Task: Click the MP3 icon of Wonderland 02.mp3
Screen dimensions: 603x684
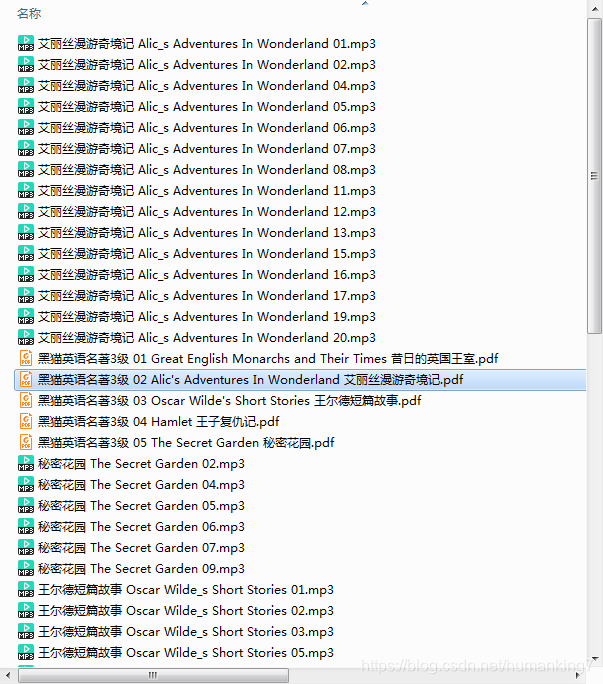Action: [x=26, y=65]
